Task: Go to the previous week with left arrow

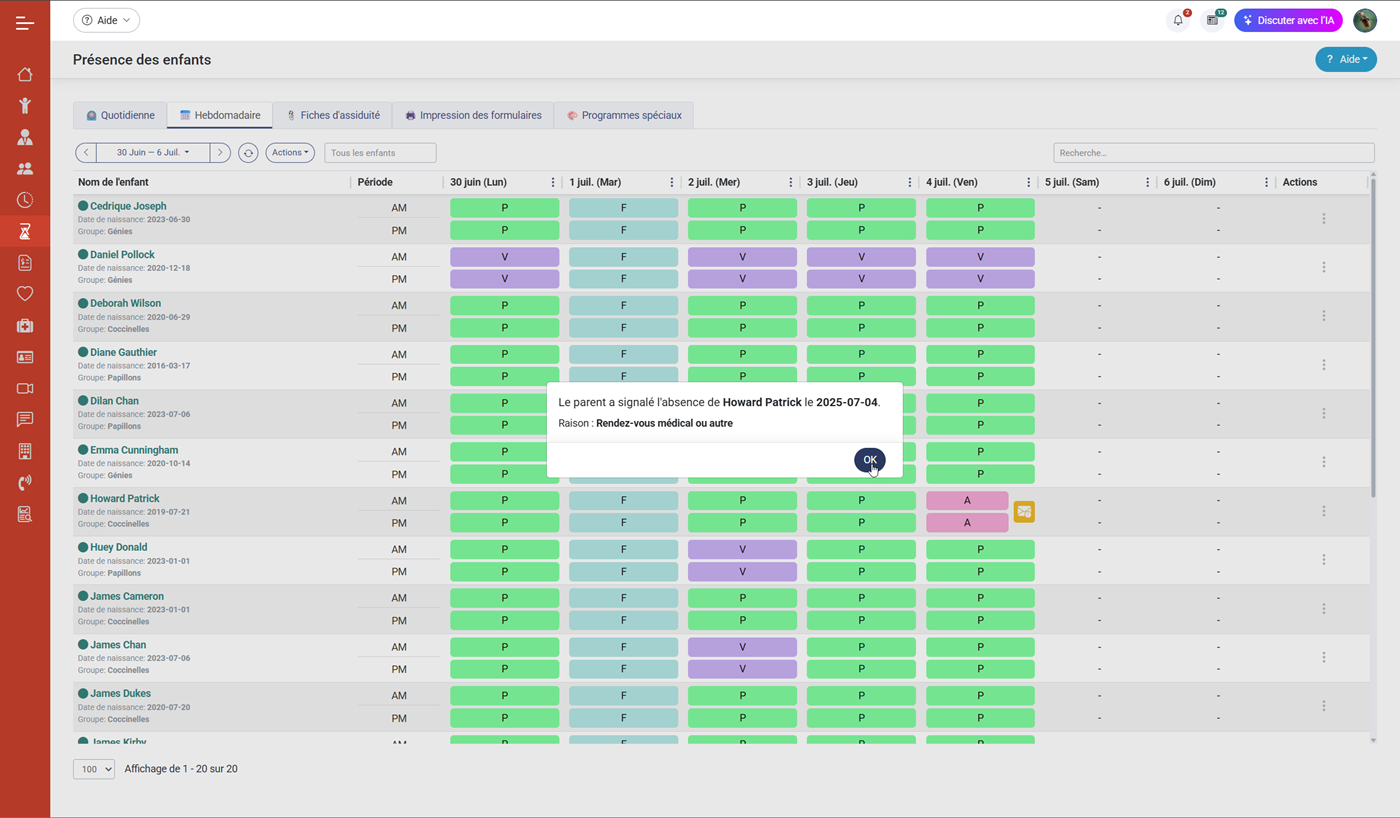Action: (86, 153)
